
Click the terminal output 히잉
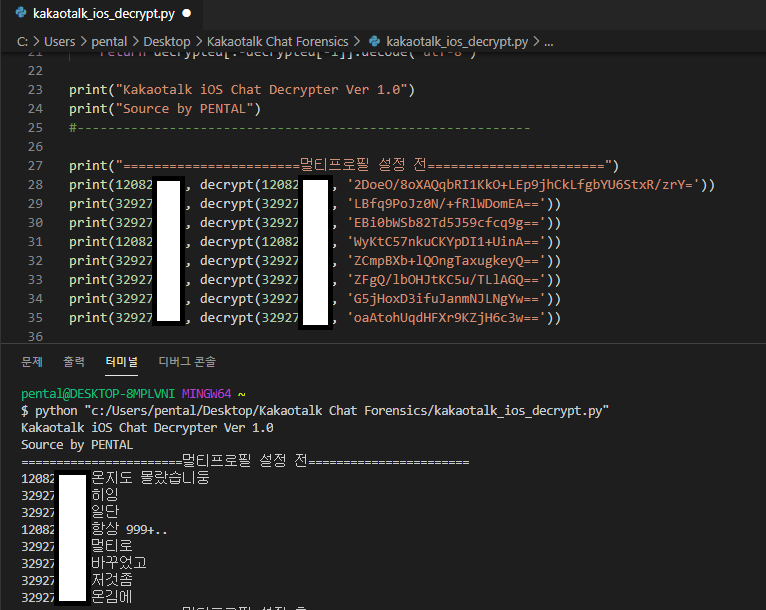[105, 495]
